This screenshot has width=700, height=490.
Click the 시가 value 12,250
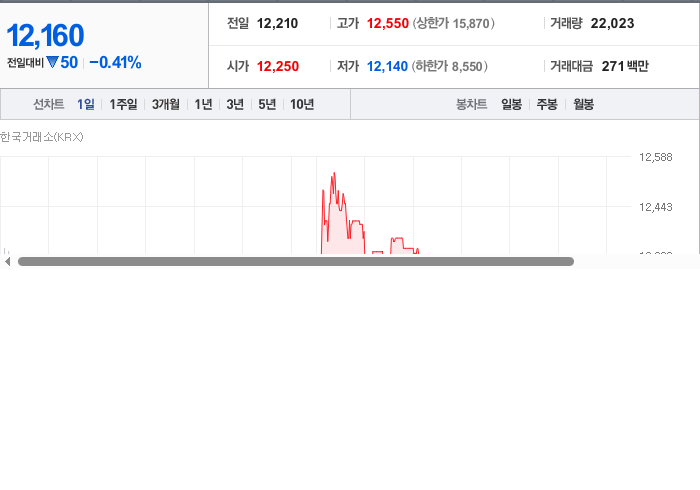pos(278,66)
